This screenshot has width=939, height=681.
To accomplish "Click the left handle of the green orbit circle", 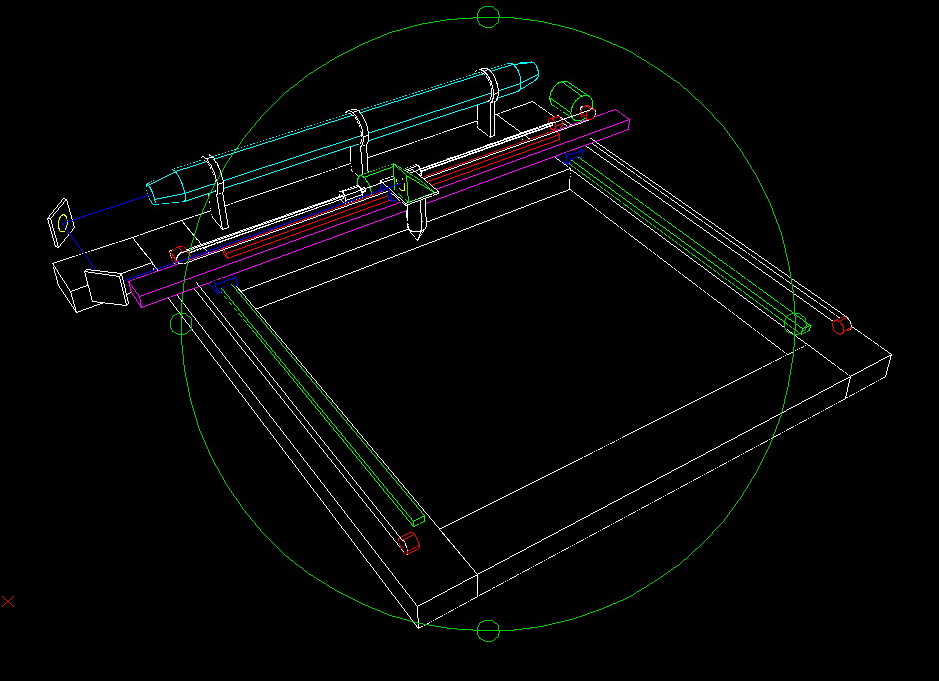I will [181, 323].
